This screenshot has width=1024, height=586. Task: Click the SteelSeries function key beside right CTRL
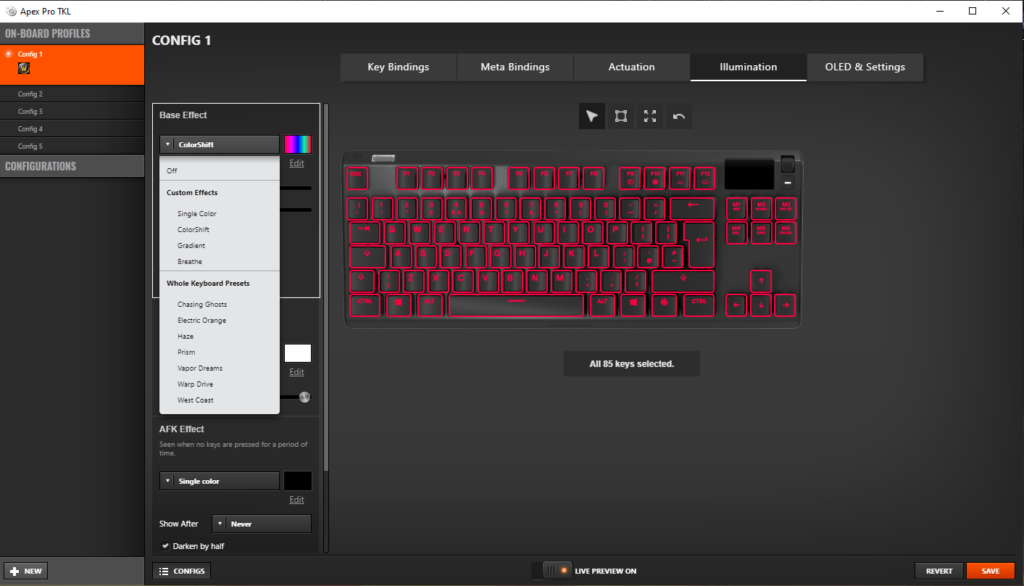[x=664, y=304]
